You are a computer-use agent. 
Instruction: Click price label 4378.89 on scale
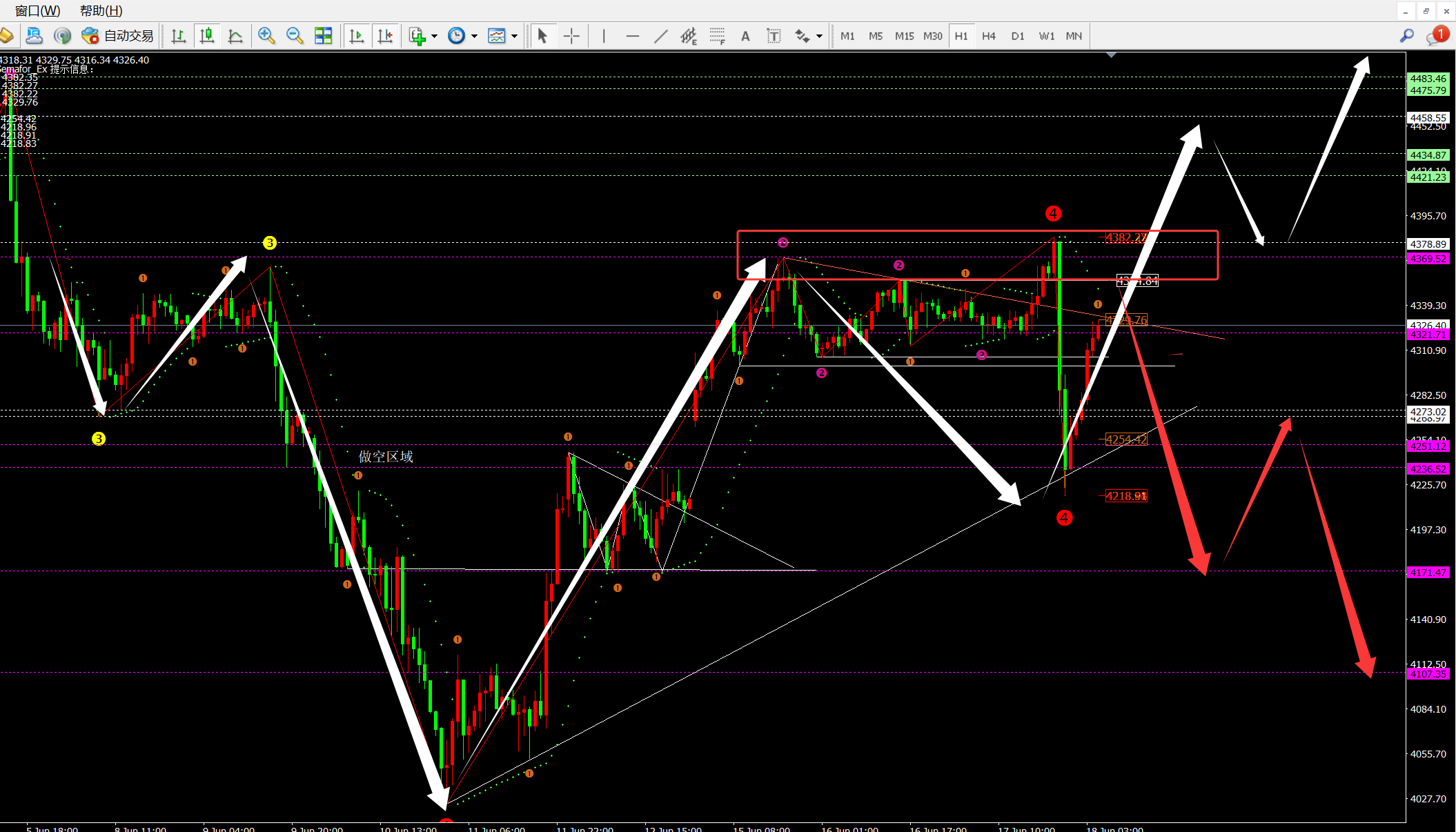[1428, 244]
